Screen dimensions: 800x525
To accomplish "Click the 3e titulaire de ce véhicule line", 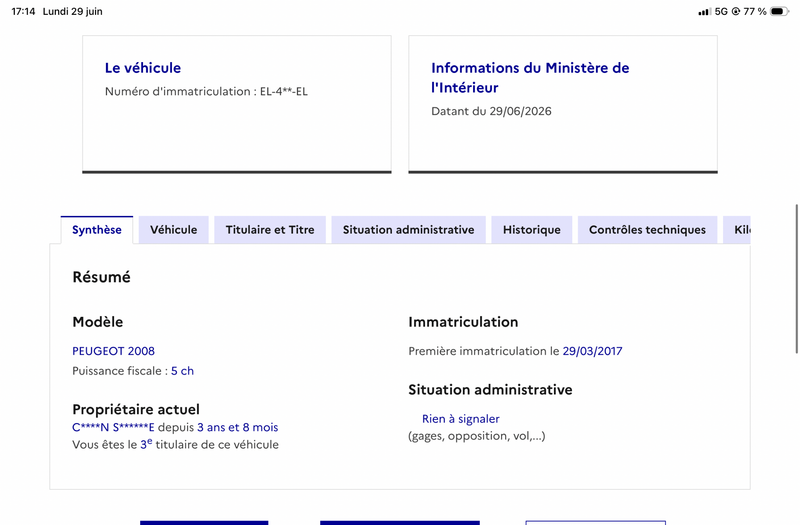I will [x=176, y=444].
